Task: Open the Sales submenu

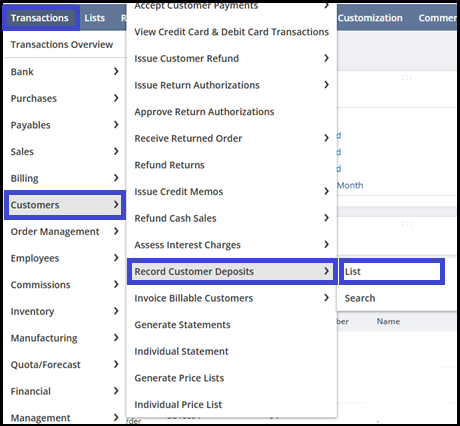Action: click(x=64, y=152)
